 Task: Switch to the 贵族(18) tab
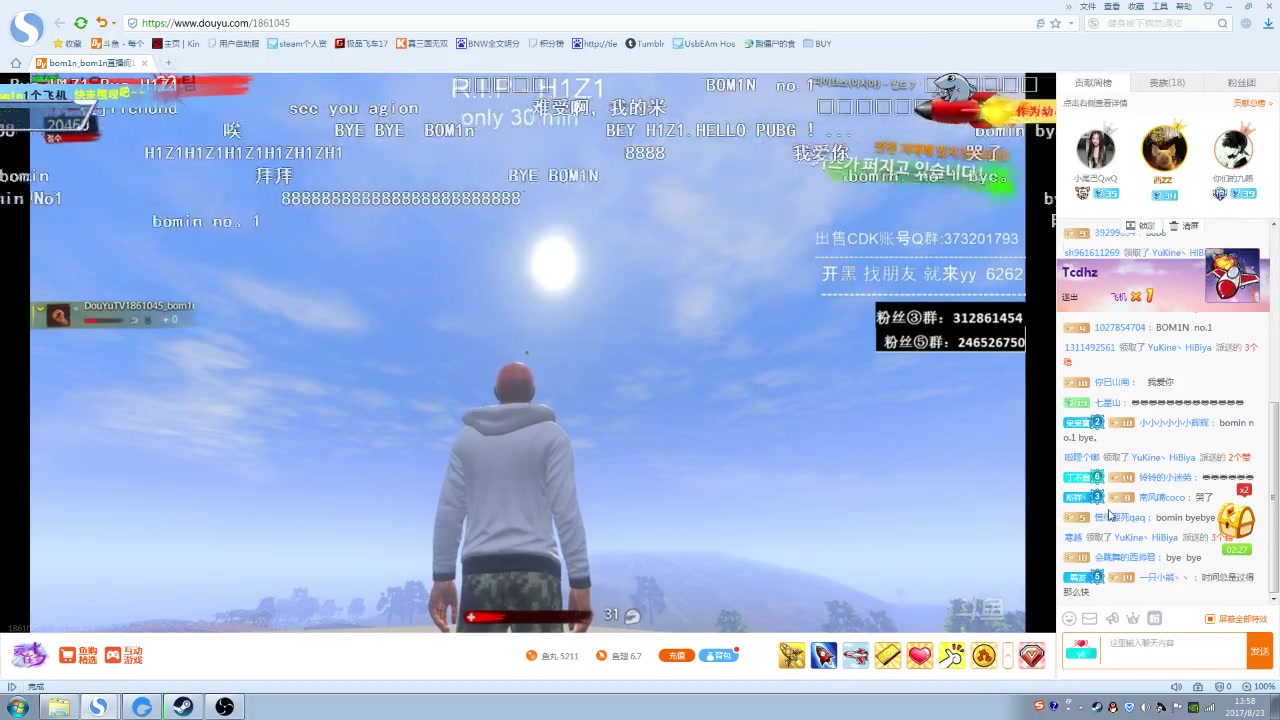[1167, 83]
